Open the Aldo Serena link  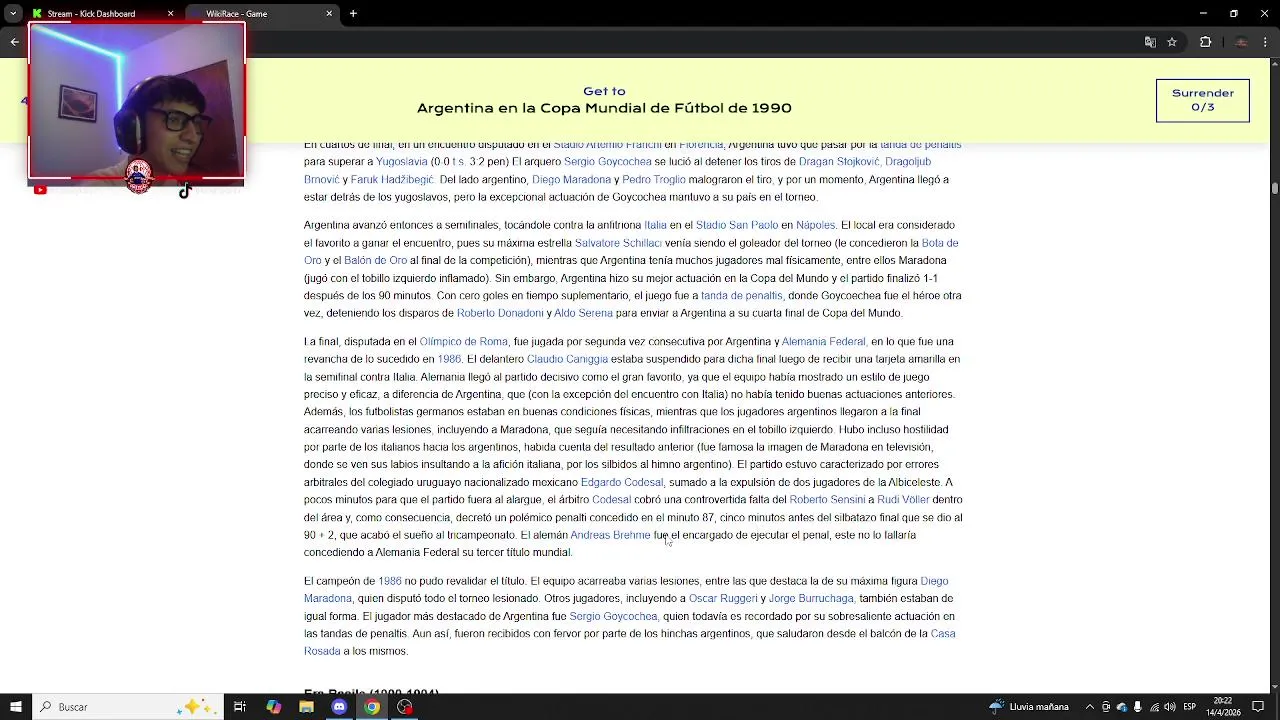583,314
